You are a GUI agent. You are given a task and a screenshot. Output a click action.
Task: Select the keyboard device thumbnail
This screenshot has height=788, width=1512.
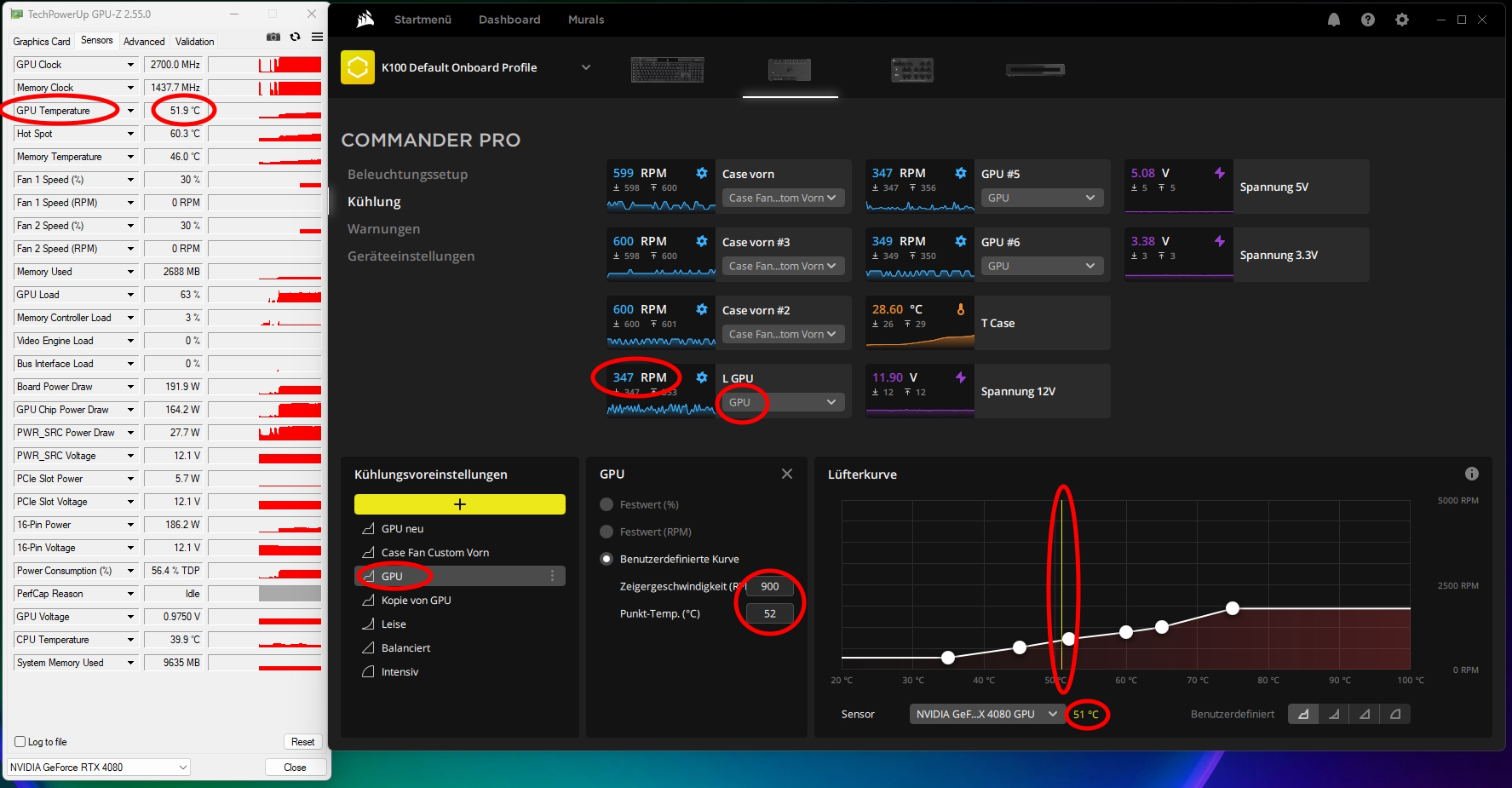click(667, 70)
